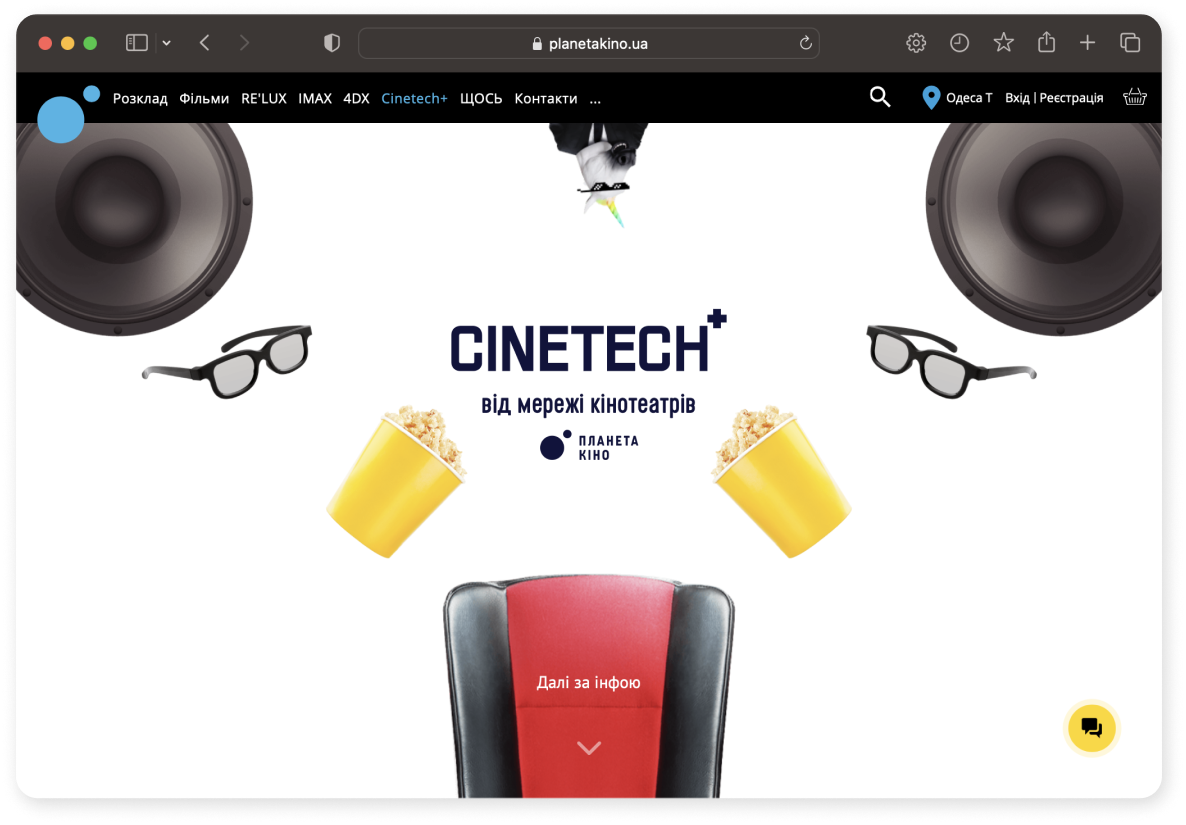Click the Planeta Kino blue circle logo

[x=68, y=113]
